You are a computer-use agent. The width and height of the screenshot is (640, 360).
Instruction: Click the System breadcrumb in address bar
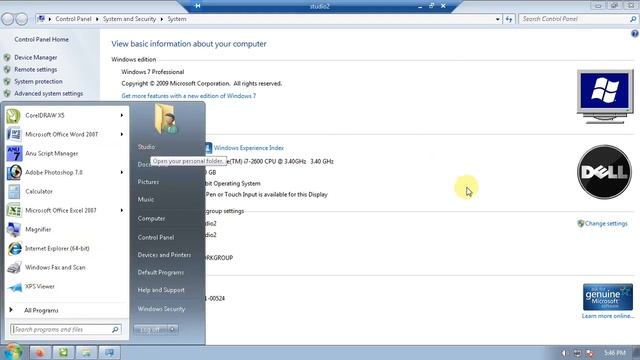(x=177, y=19)
